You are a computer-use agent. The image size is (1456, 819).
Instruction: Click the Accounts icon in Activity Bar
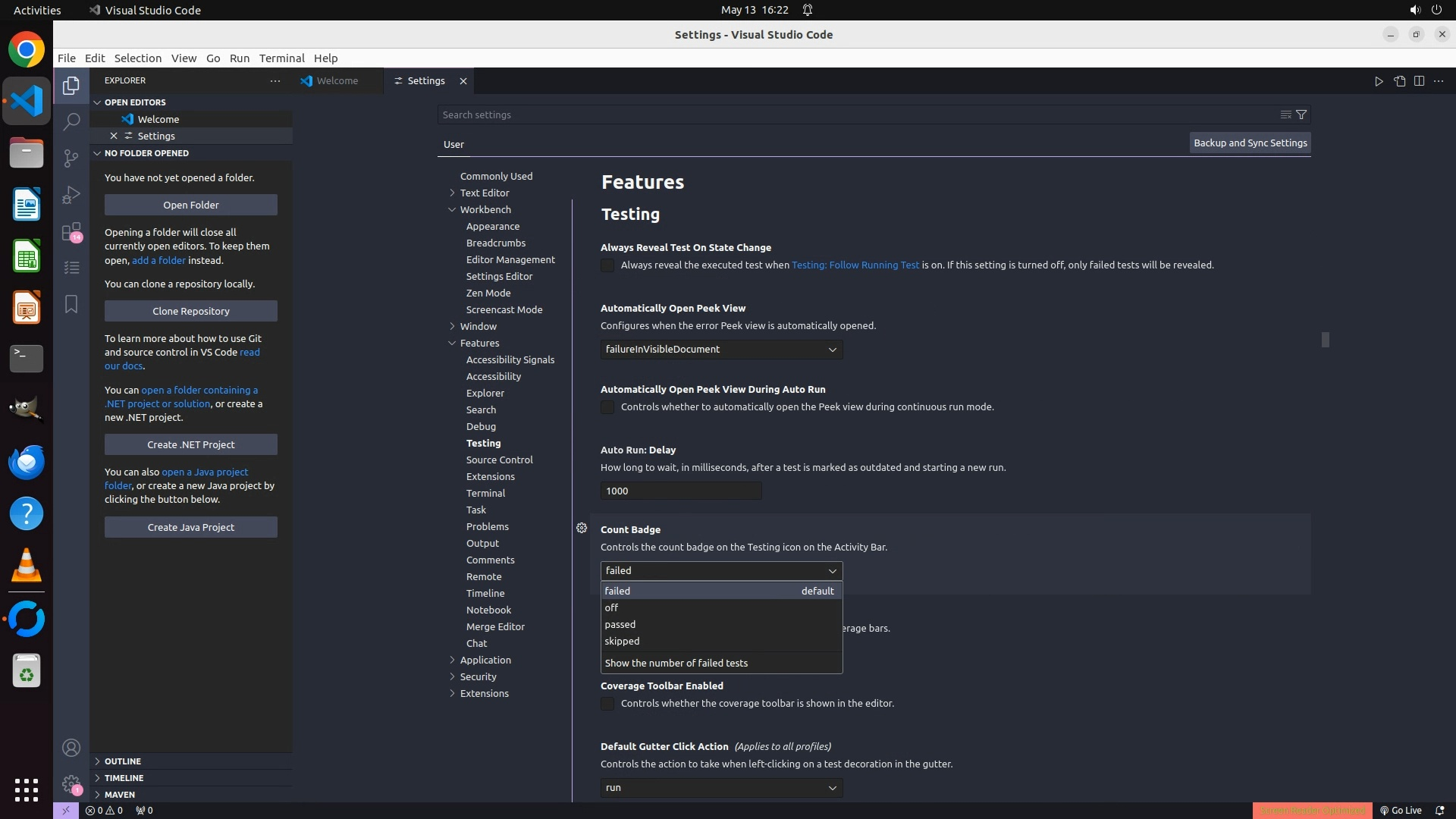pyautogui.click(x=71, y=748)
